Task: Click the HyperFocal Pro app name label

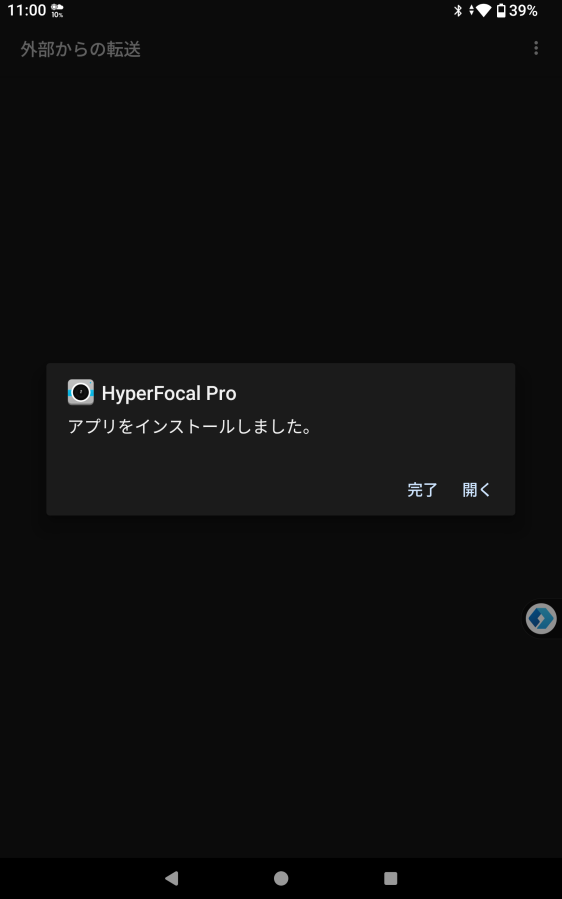Action: click(169, 393)
